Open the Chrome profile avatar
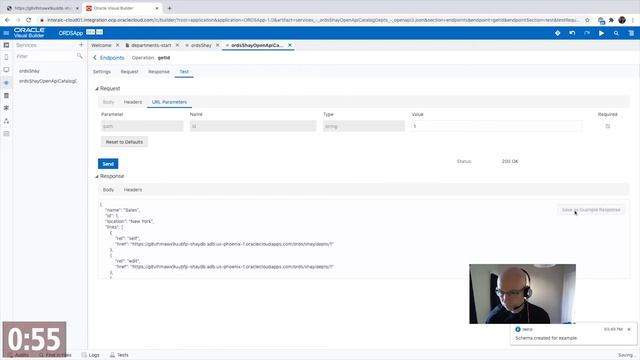Image resolution: width=640 pixels, height=360 pixels. tap(622, 20)
